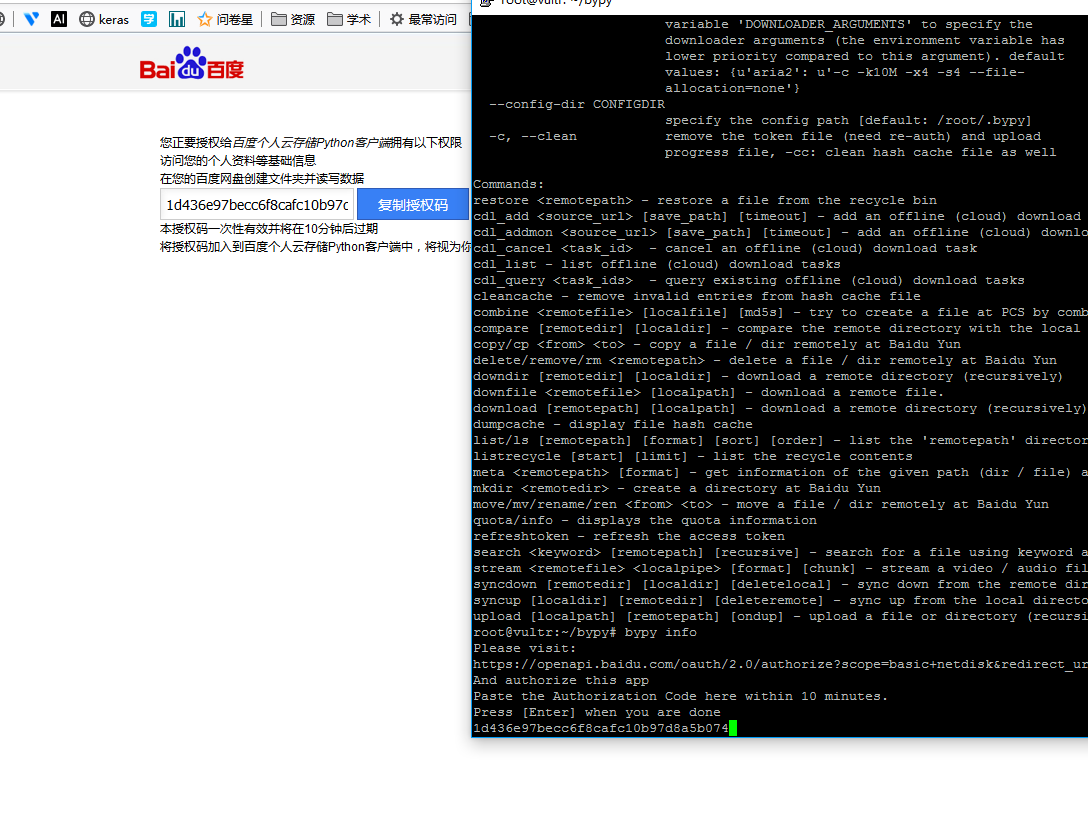The height and width of the screenshot is (831, 1088).
Task: Click the 'Paste the Authorization Code here' line
Action: tap(680, 696)
